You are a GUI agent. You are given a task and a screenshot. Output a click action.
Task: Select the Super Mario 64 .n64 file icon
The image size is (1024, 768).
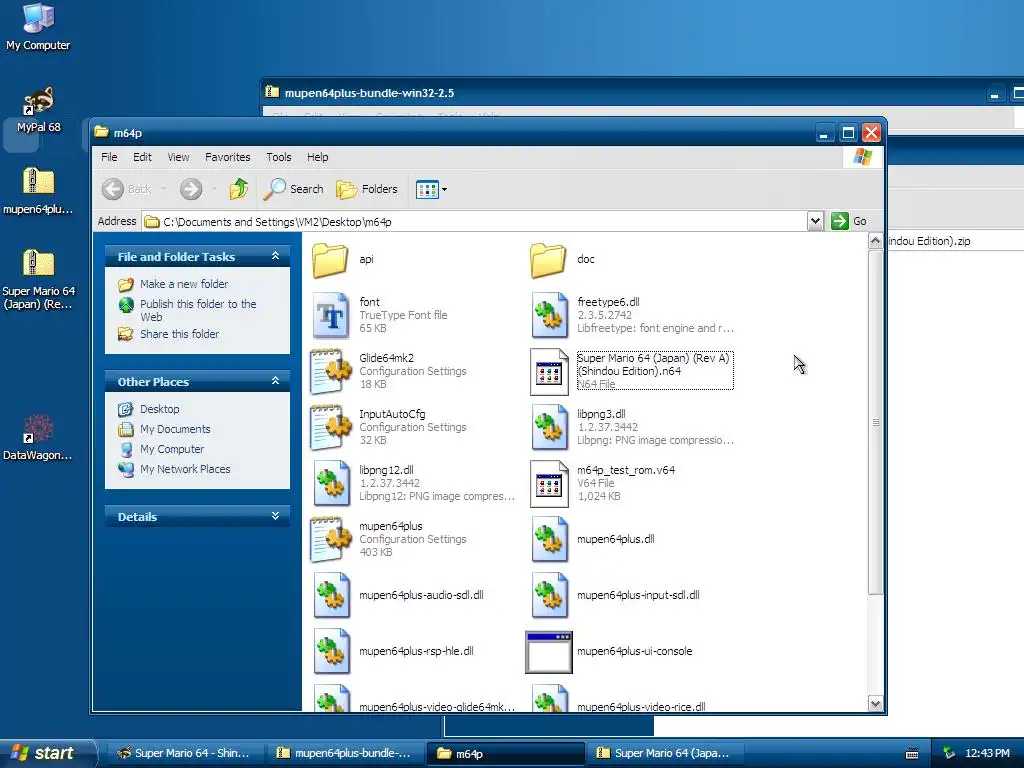click(x=549, y=372)
